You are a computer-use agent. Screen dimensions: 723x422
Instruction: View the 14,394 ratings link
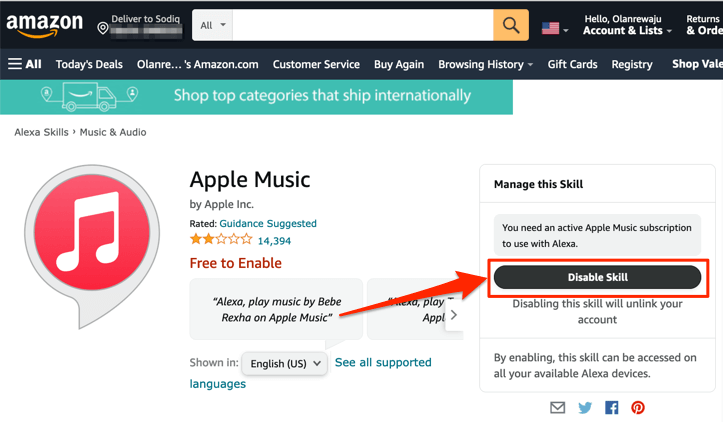coord(274,241)
